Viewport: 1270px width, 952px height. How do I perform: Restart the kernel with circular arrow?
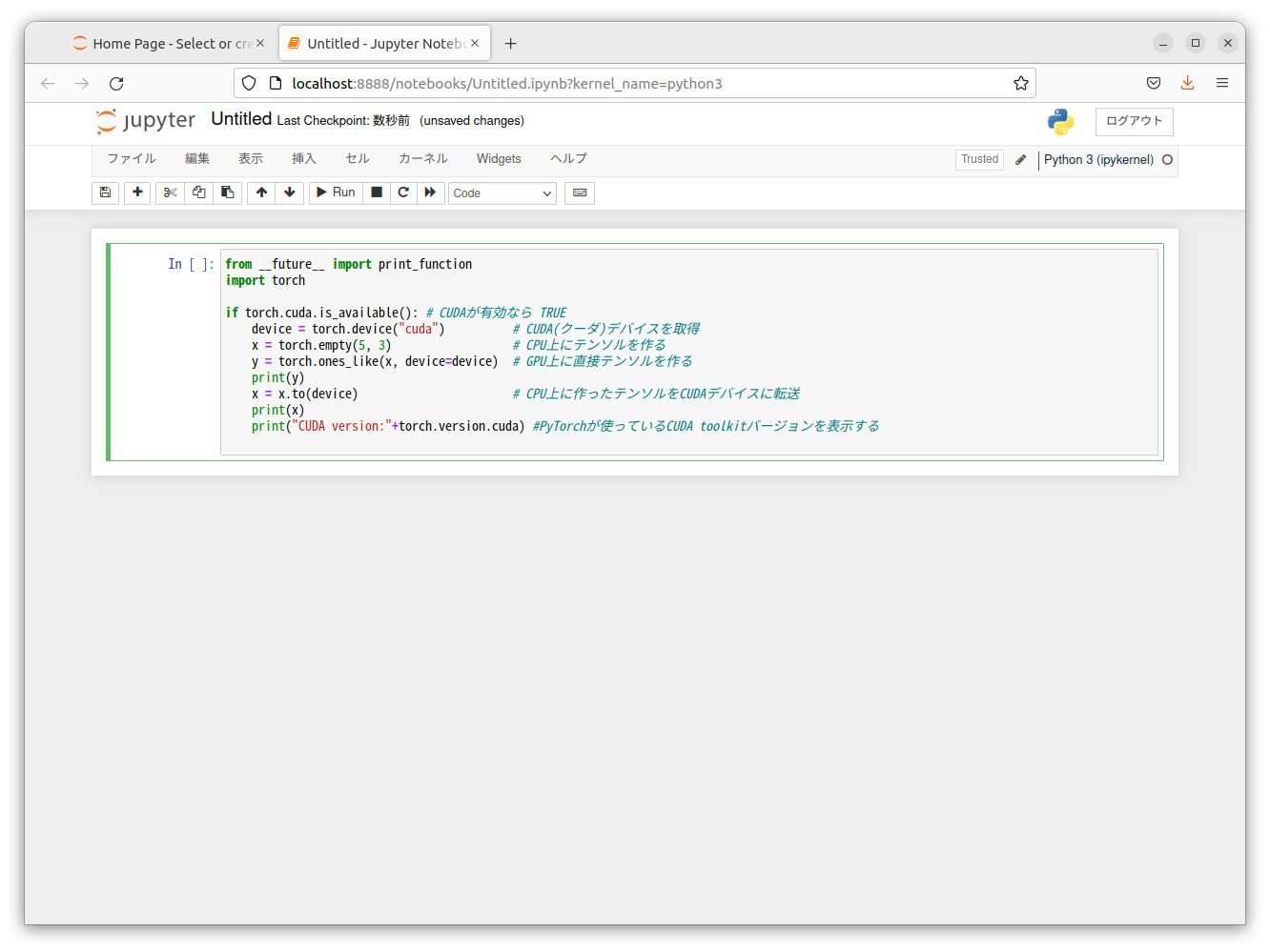[x=403, y=192]
